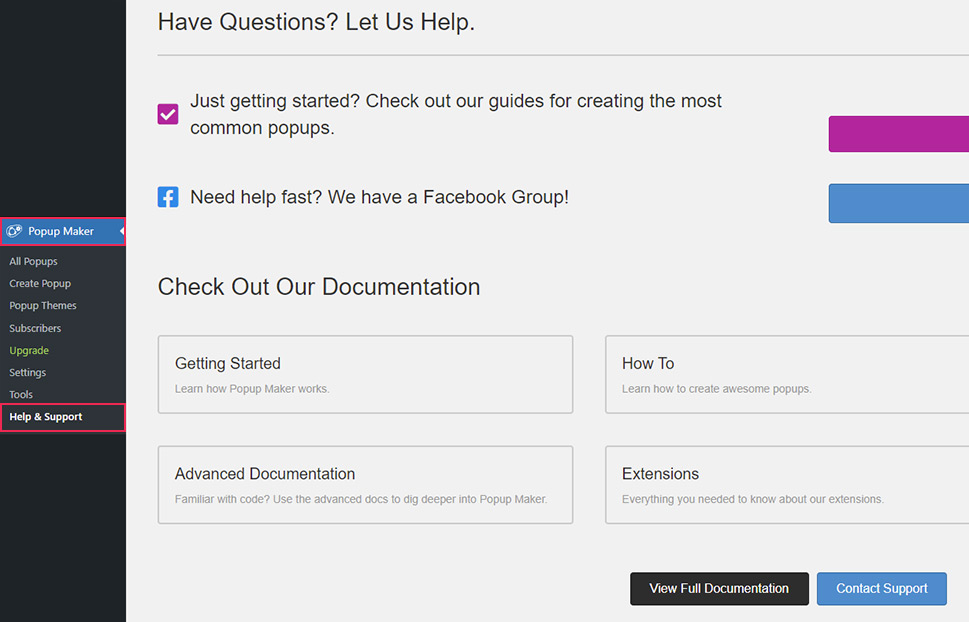This screenshot has height=622, width=969.
Task: Click the blue button beside the Facebook message
Action: tap(898, 203)
